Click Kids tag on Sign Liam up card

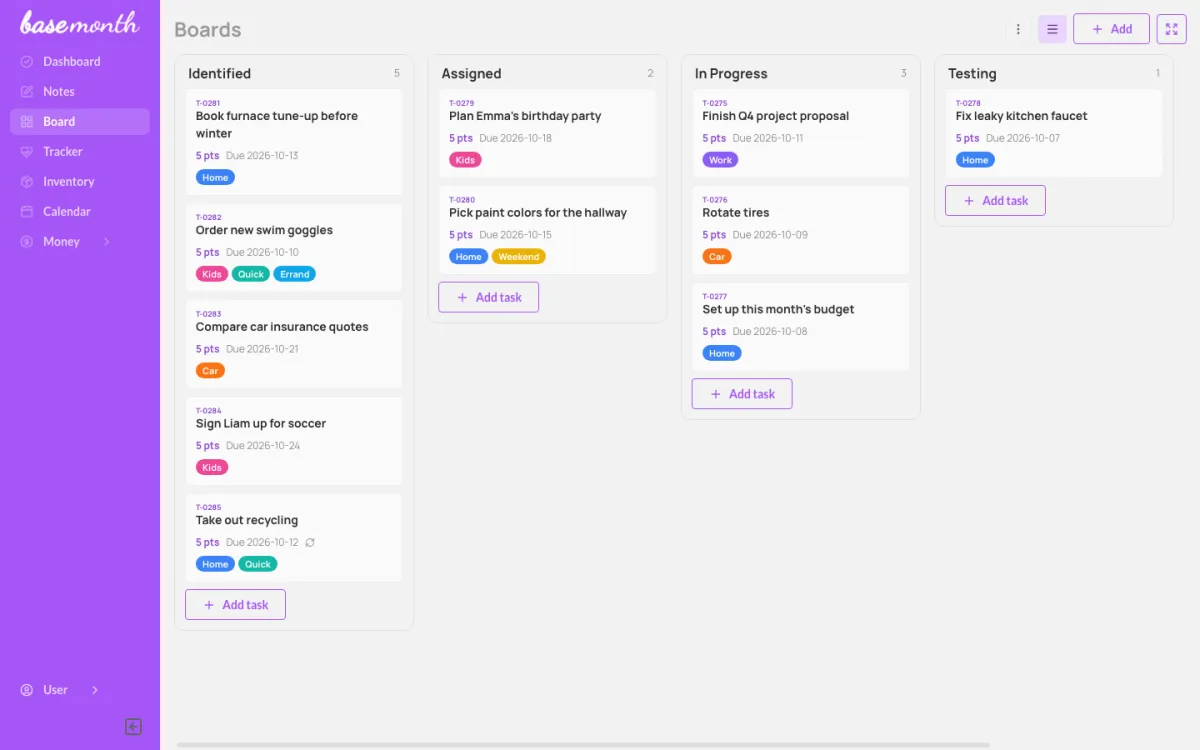(x=212, y=467)
